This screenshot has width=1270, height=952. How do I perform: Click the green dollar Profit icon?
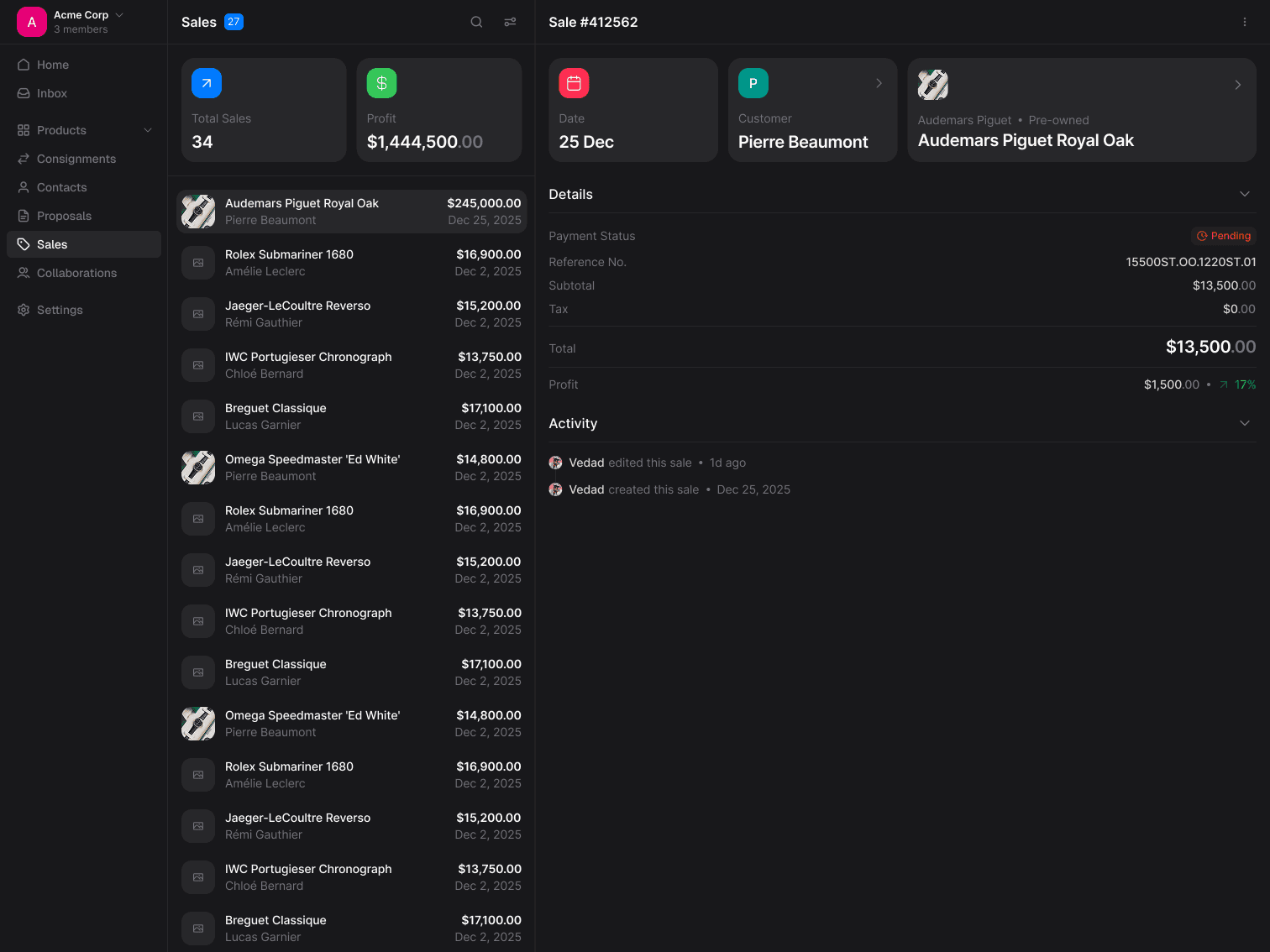[x=381, y=83]
